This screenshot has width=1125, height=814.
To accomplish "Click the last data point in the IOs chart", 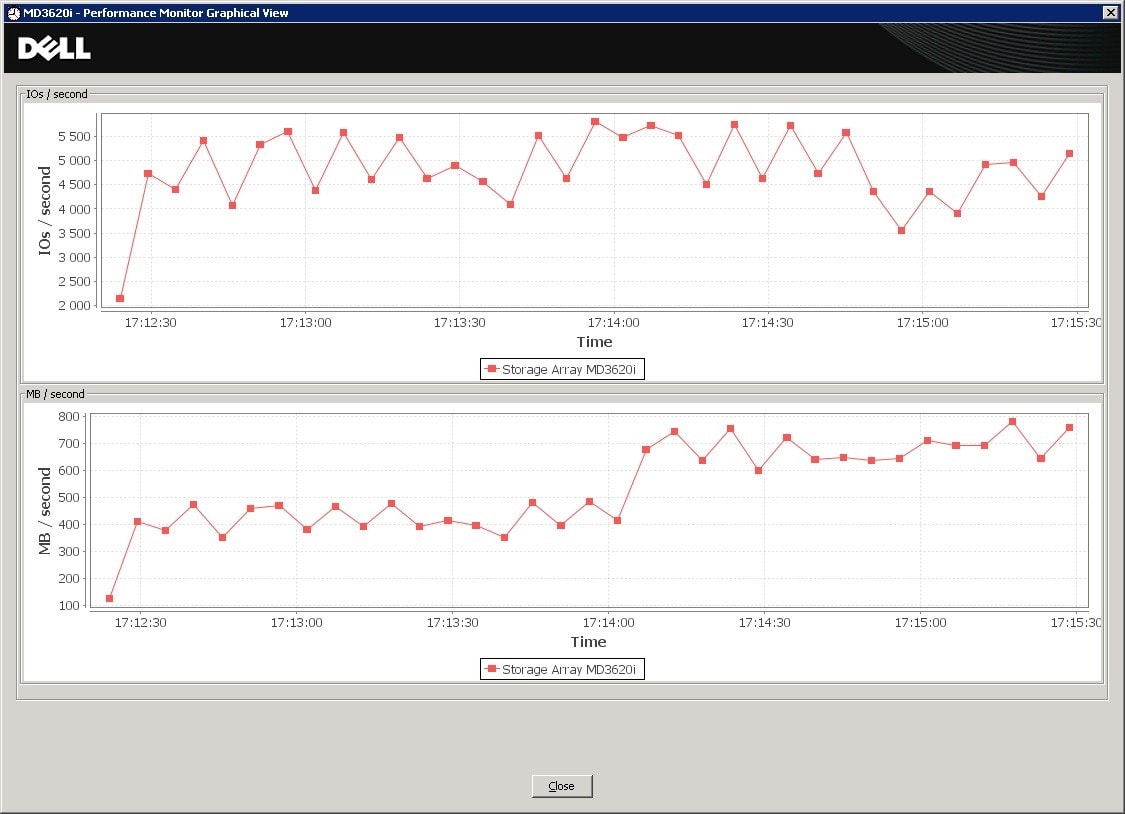I will point(1069,153).
